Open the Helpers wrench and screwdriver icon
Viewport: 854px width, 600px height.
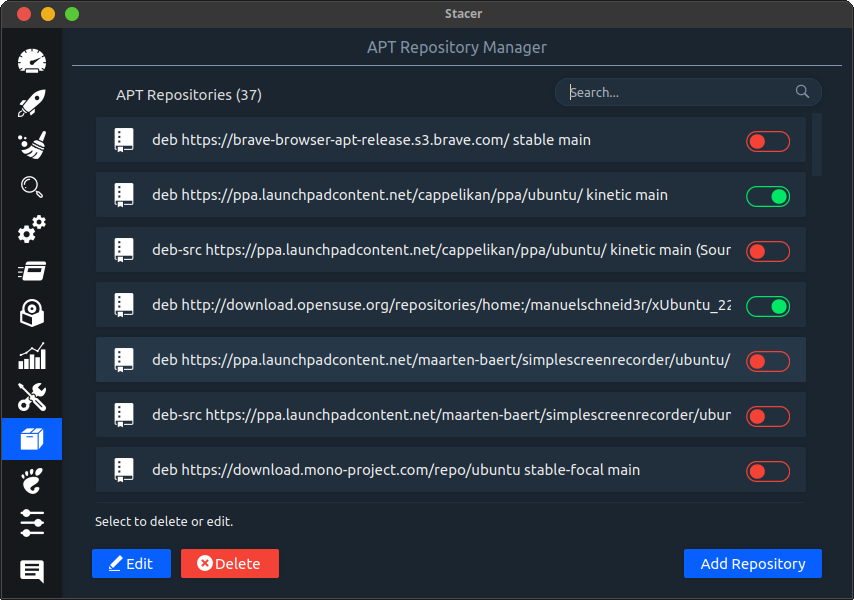pos(32,398)
